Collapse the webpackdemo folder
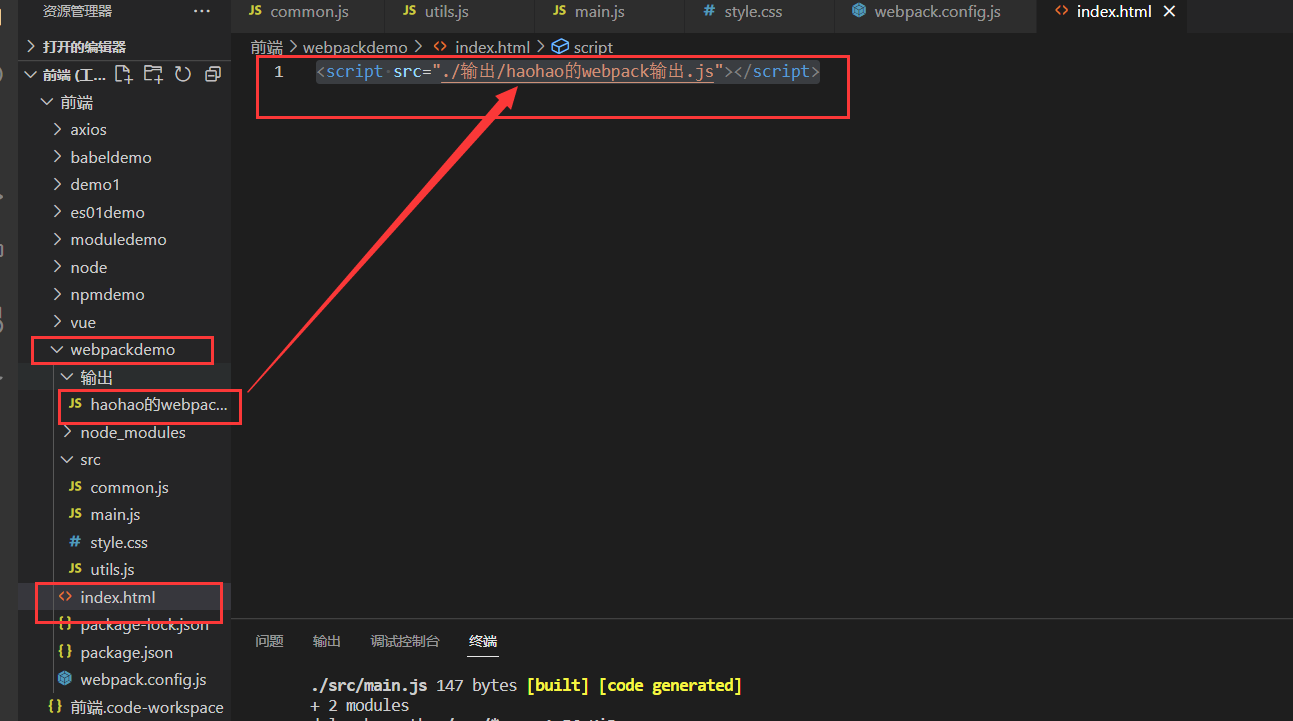Image resolution: width=1293 pixels, height=721 pixels. pos(122,350)
